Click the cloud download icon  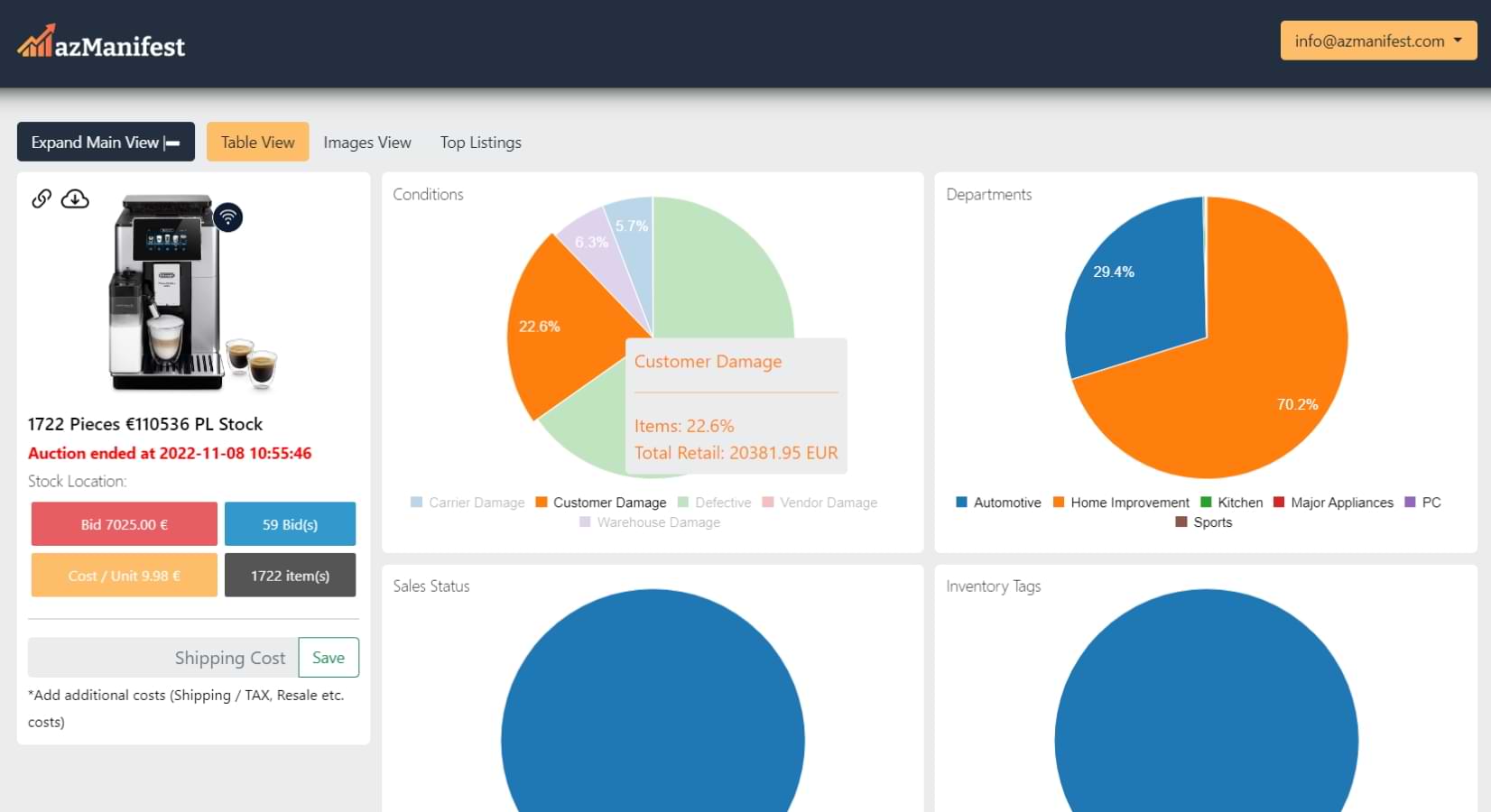pyautogui.click(x=75, y=198)
